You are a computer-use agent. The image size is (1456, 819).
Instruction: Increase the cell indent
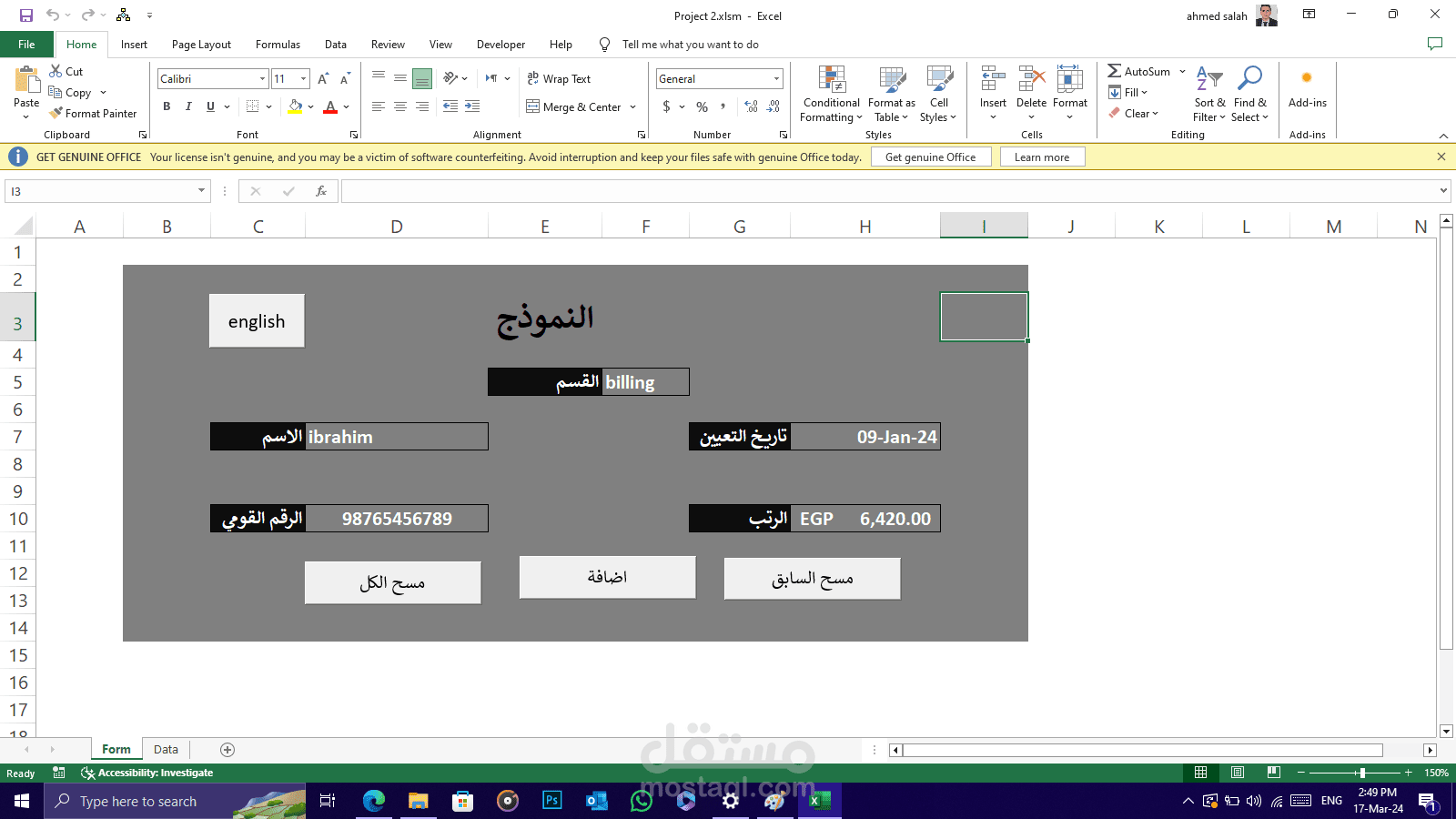pos(472,106)
